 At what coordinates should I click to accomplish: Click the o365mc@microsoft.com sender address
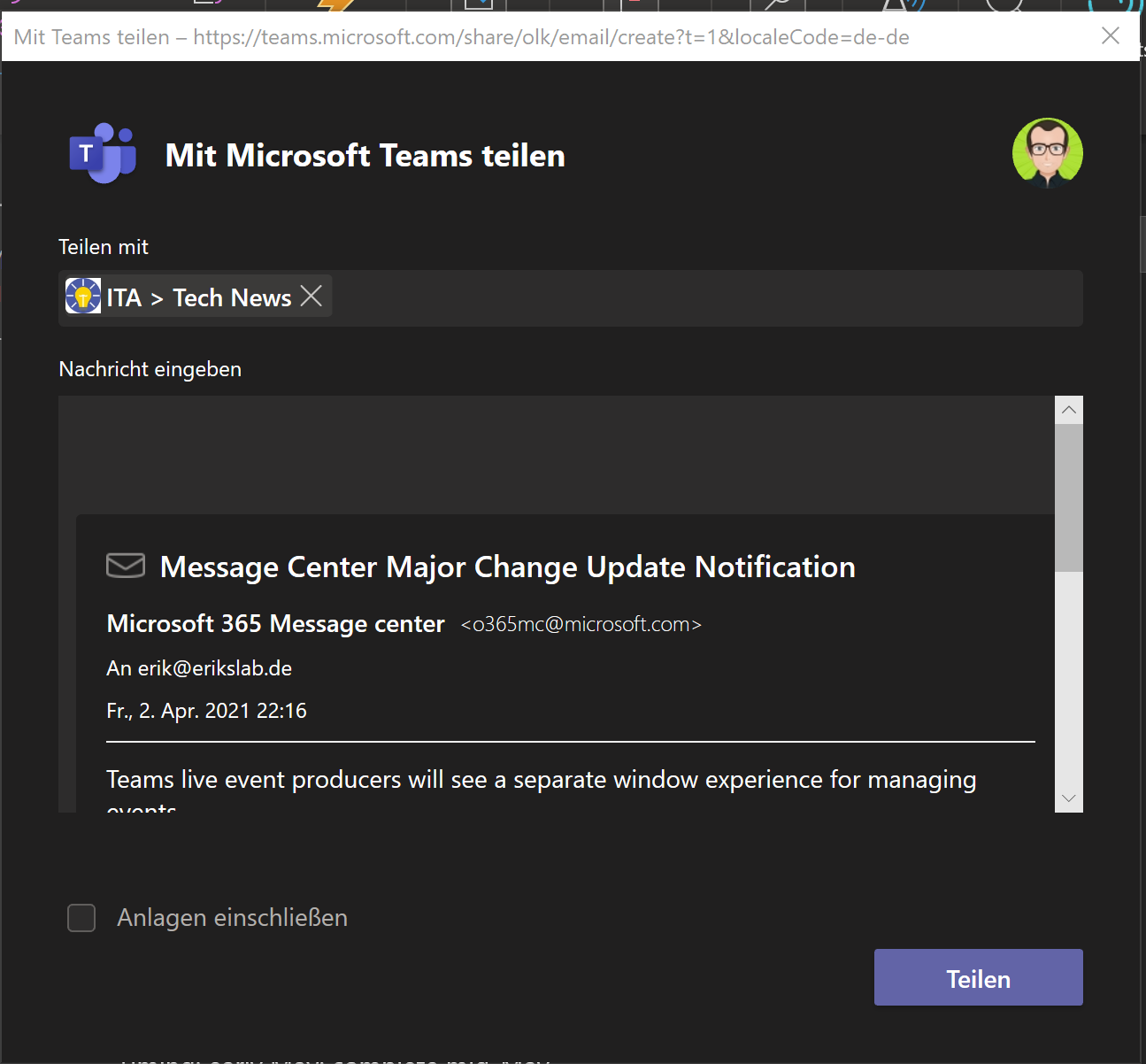(x=581, y=624)
